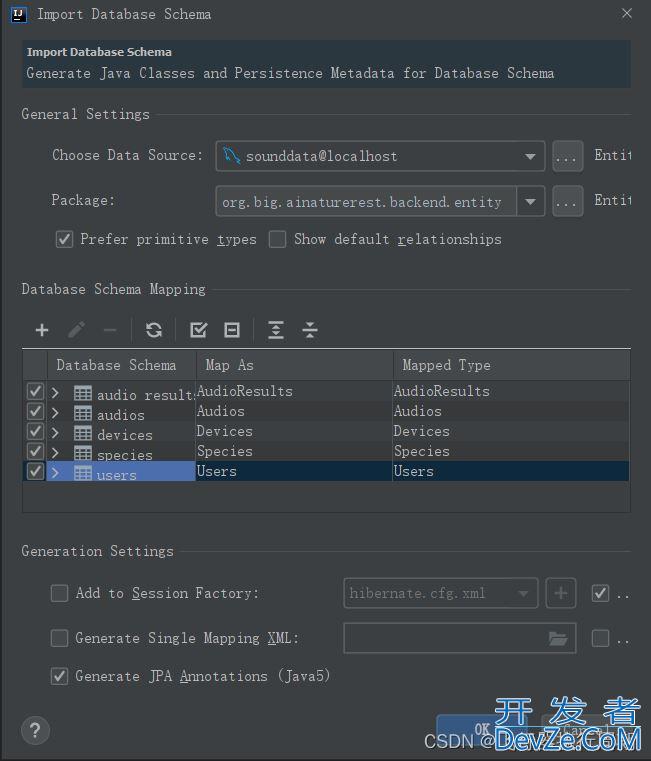Screen dimensions: 651x761
Task: Select the Species Mapped Type cell
Action: point(511,451)
